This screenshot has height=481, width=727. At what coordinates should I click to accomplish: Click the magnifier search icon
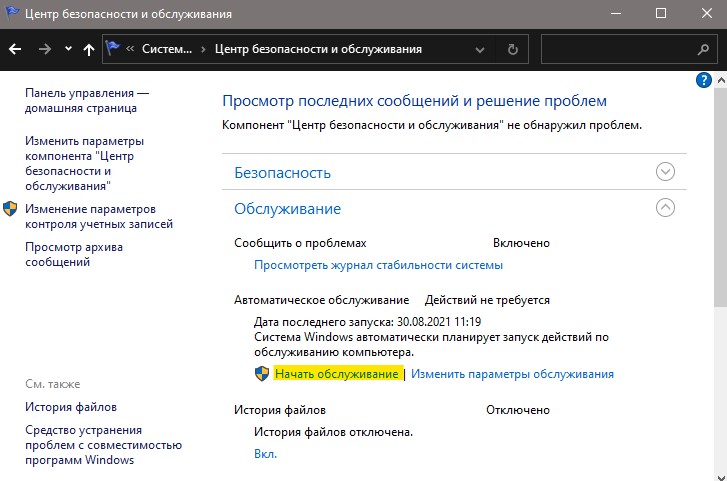point(703,49)
